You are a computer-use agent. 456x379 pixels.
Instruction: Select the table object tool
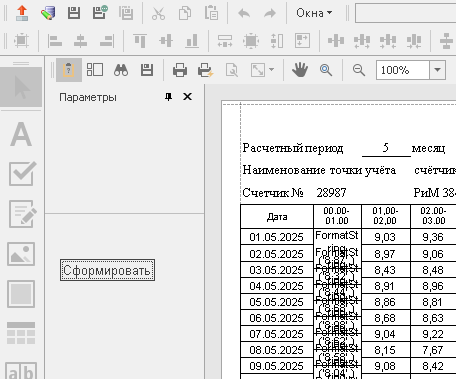tap(21, 333)
